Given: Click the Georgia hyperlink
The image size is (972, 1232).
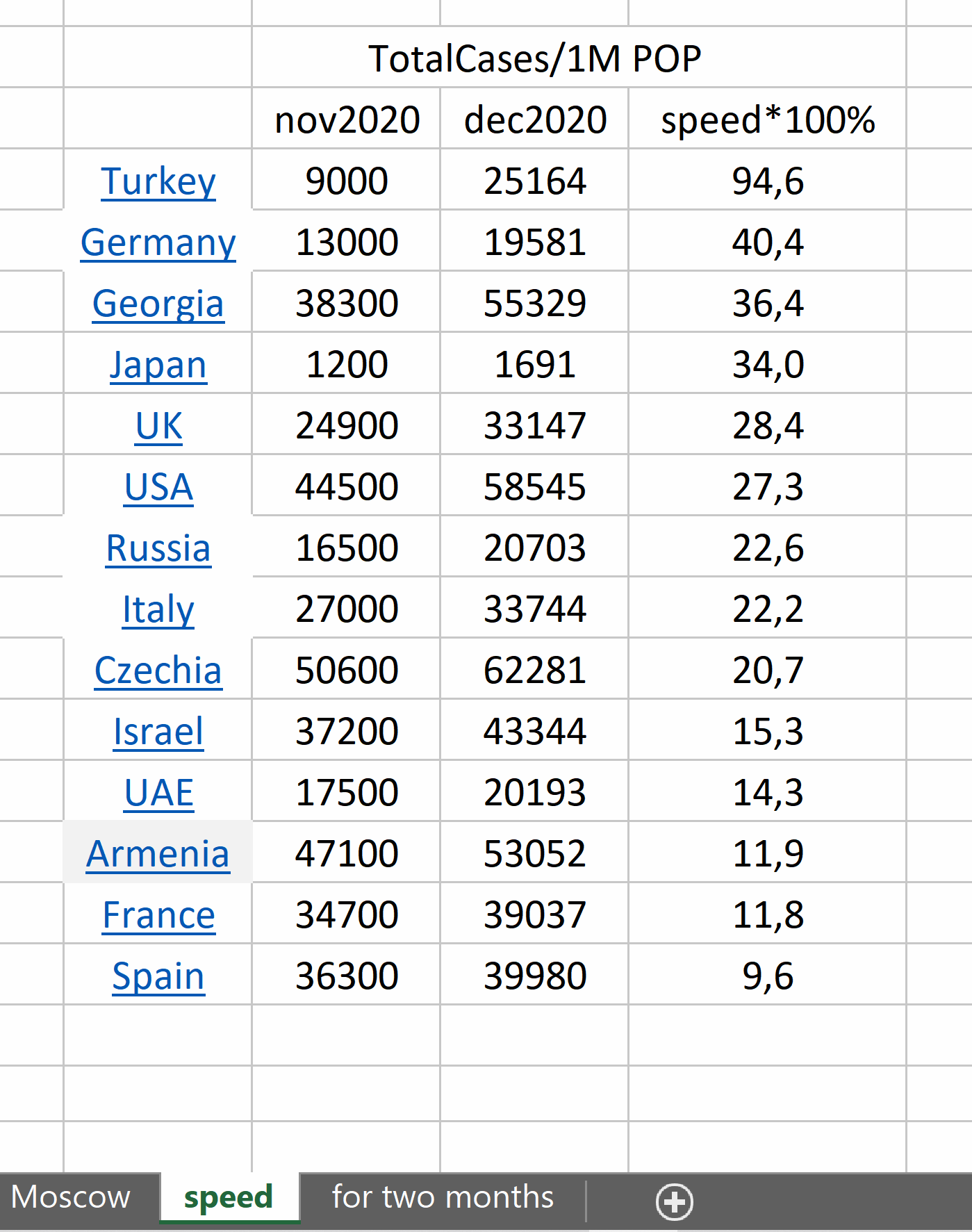Looking at the screenshot, I should (158, 304).
